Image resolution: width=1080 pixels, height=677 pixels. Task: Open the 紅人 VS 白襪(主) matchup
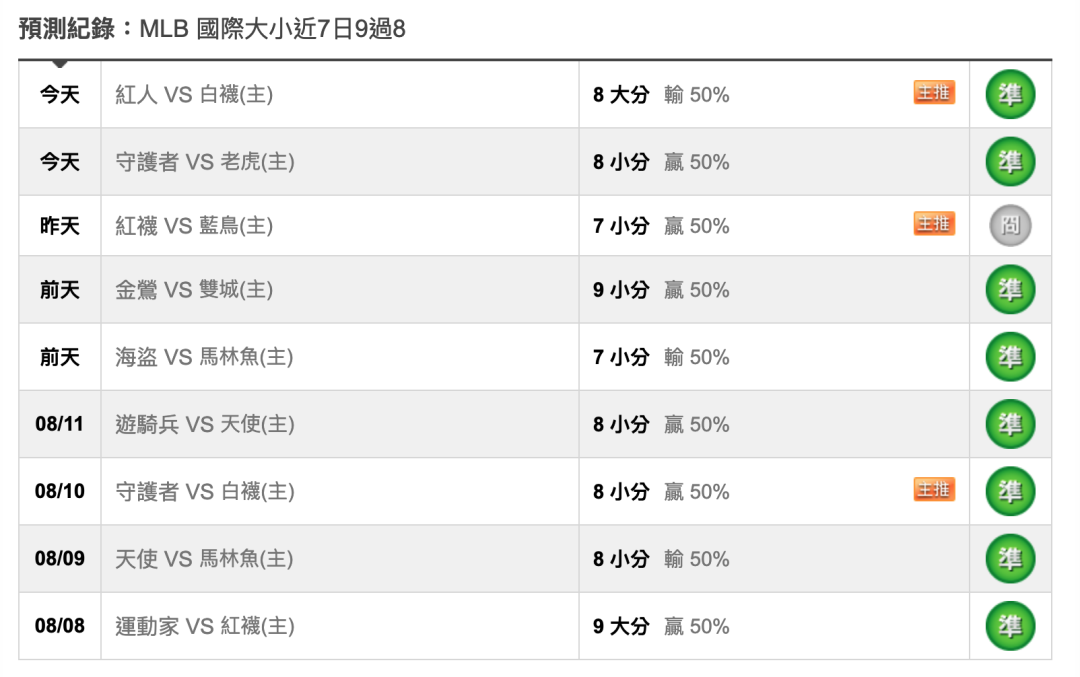point(194,94)
